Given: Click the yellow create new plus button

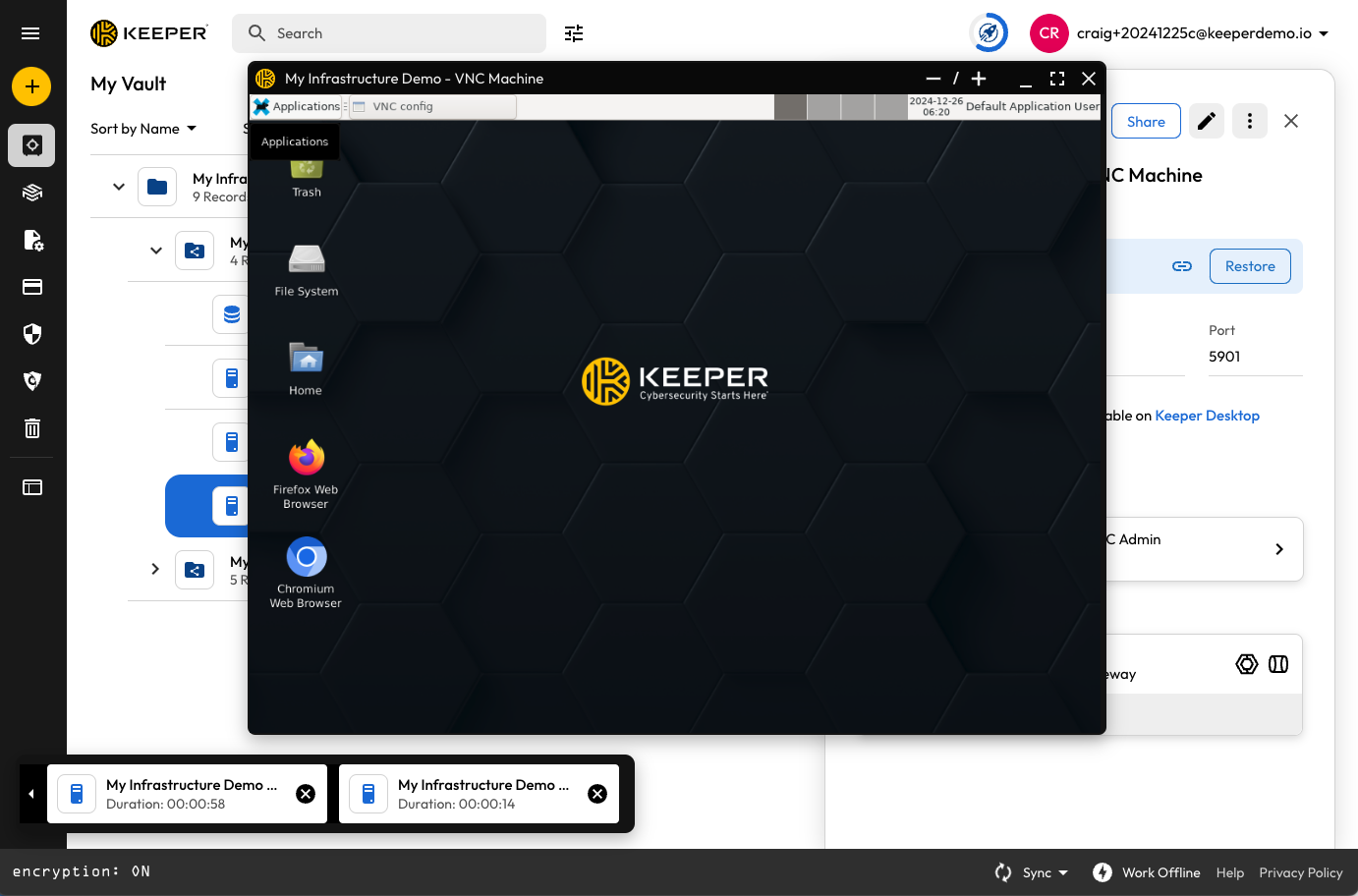Looking at the screenshot, I should point(31,86).
